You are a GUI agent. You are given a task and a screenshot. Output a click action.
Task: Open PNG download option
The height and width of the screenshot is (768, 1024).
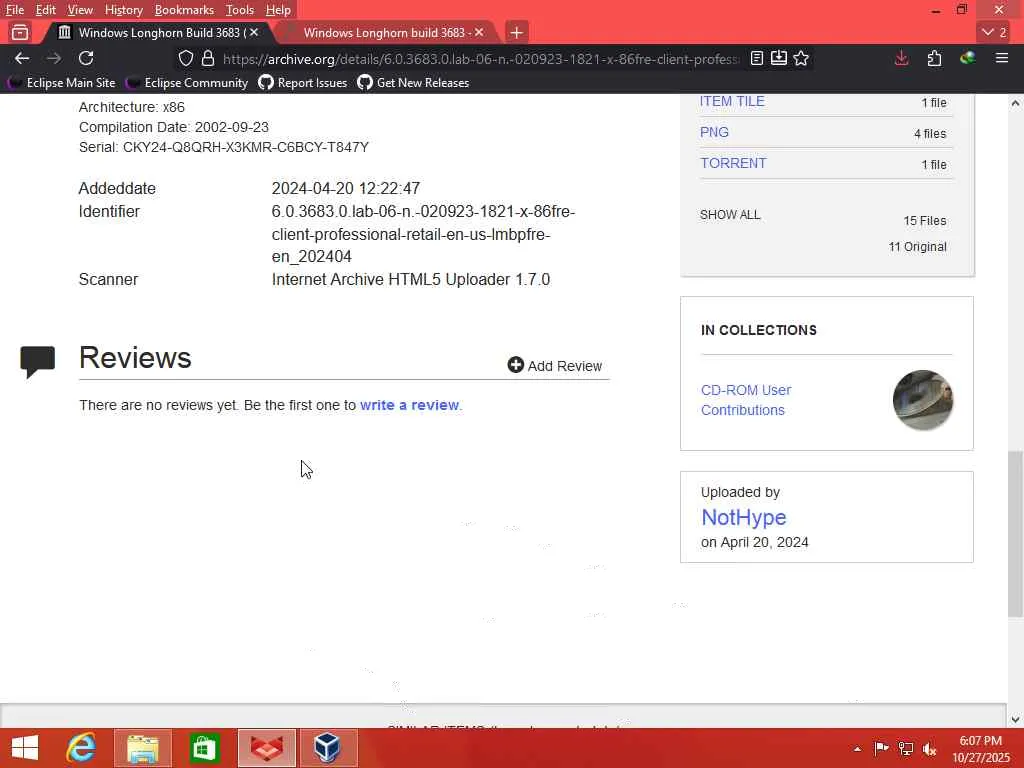coord(714,132)
